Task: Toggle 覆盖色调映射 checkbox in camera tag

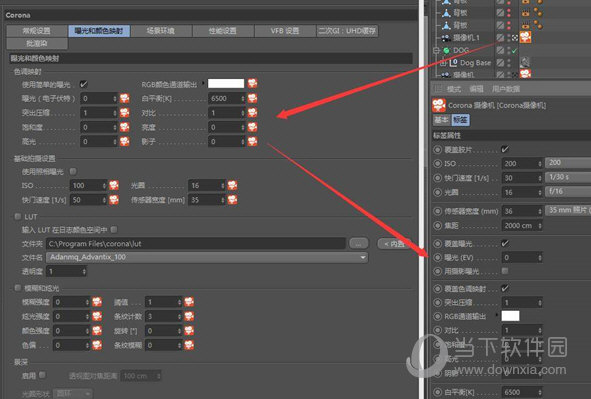Action: click(x=505, y=288)
